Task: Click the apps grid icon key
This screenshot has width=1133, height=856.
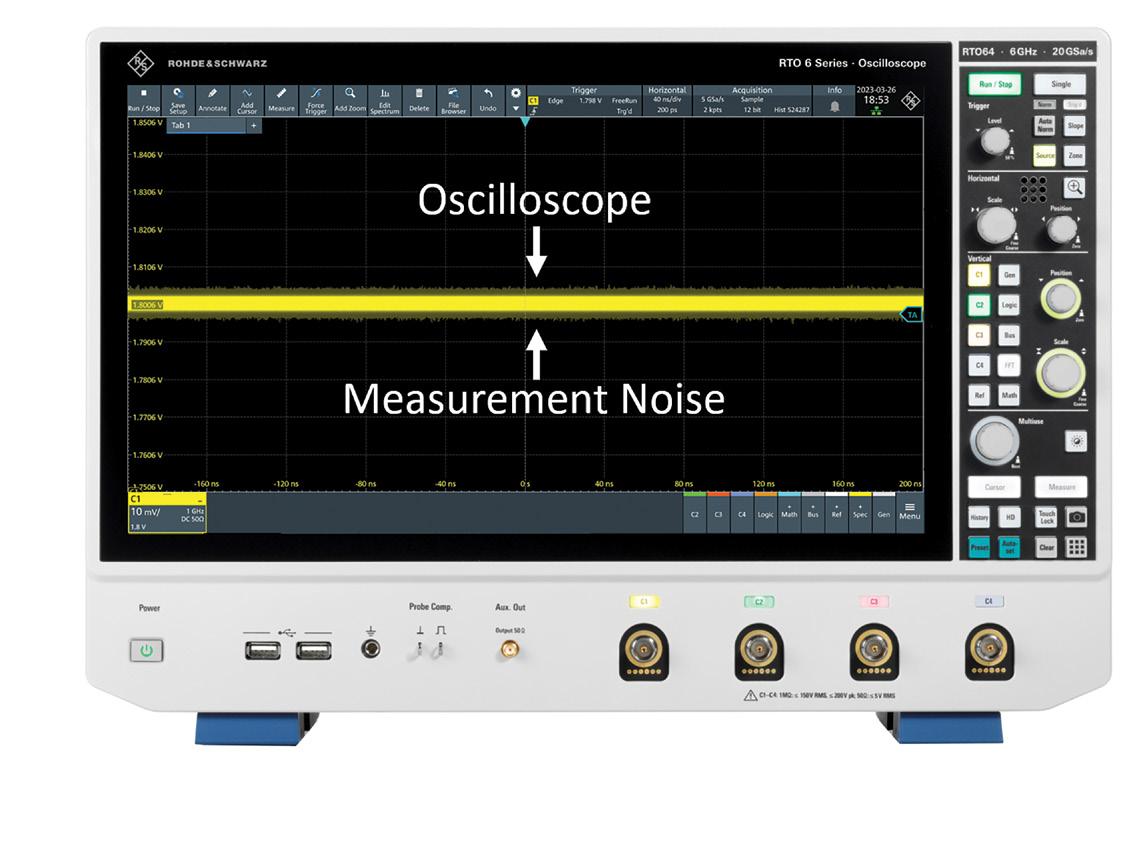Action: (x=1077, y=548)
